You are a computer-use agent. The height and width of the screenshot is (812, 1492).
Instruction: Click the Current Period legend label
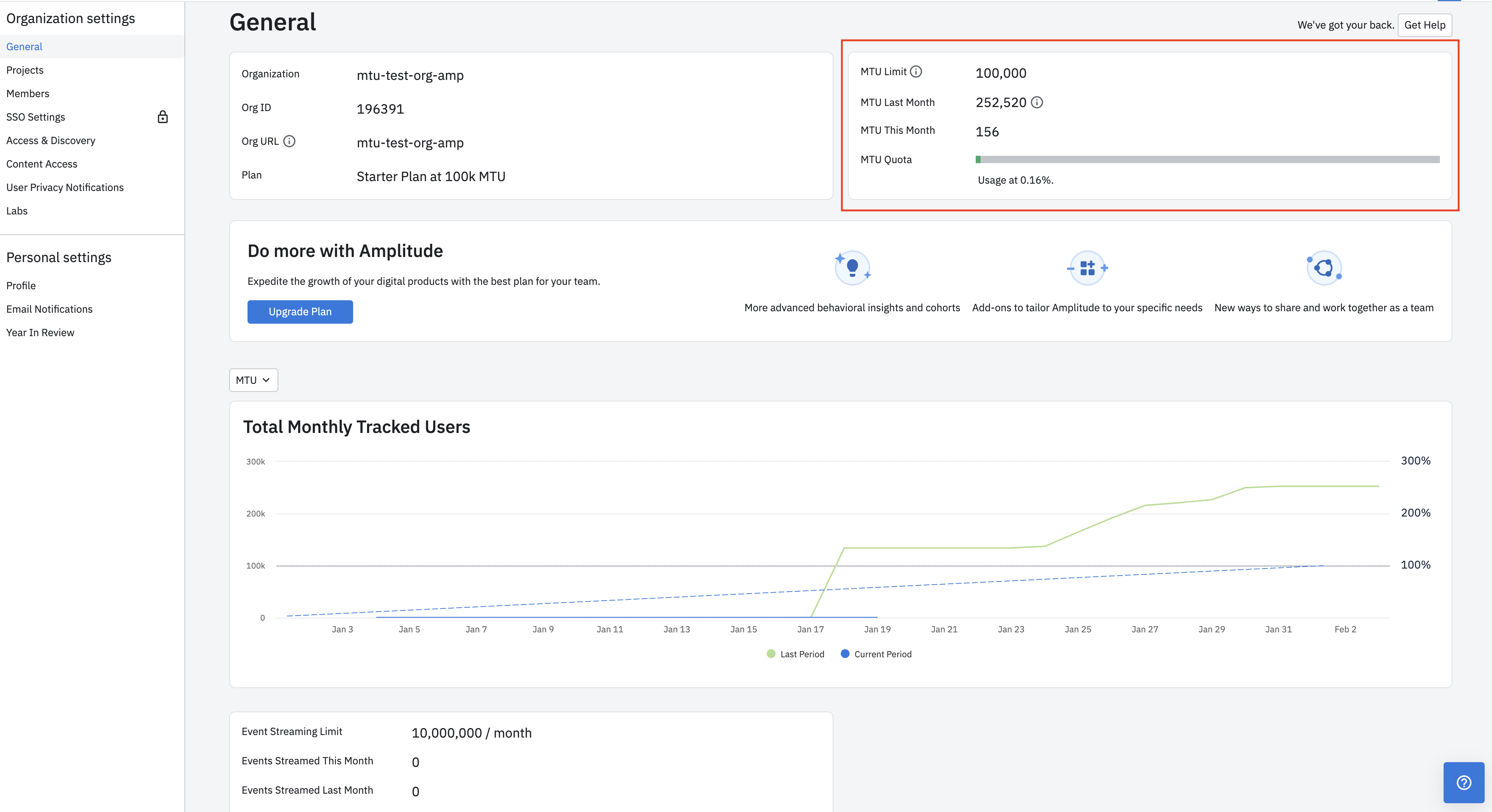tap(883, 654)
